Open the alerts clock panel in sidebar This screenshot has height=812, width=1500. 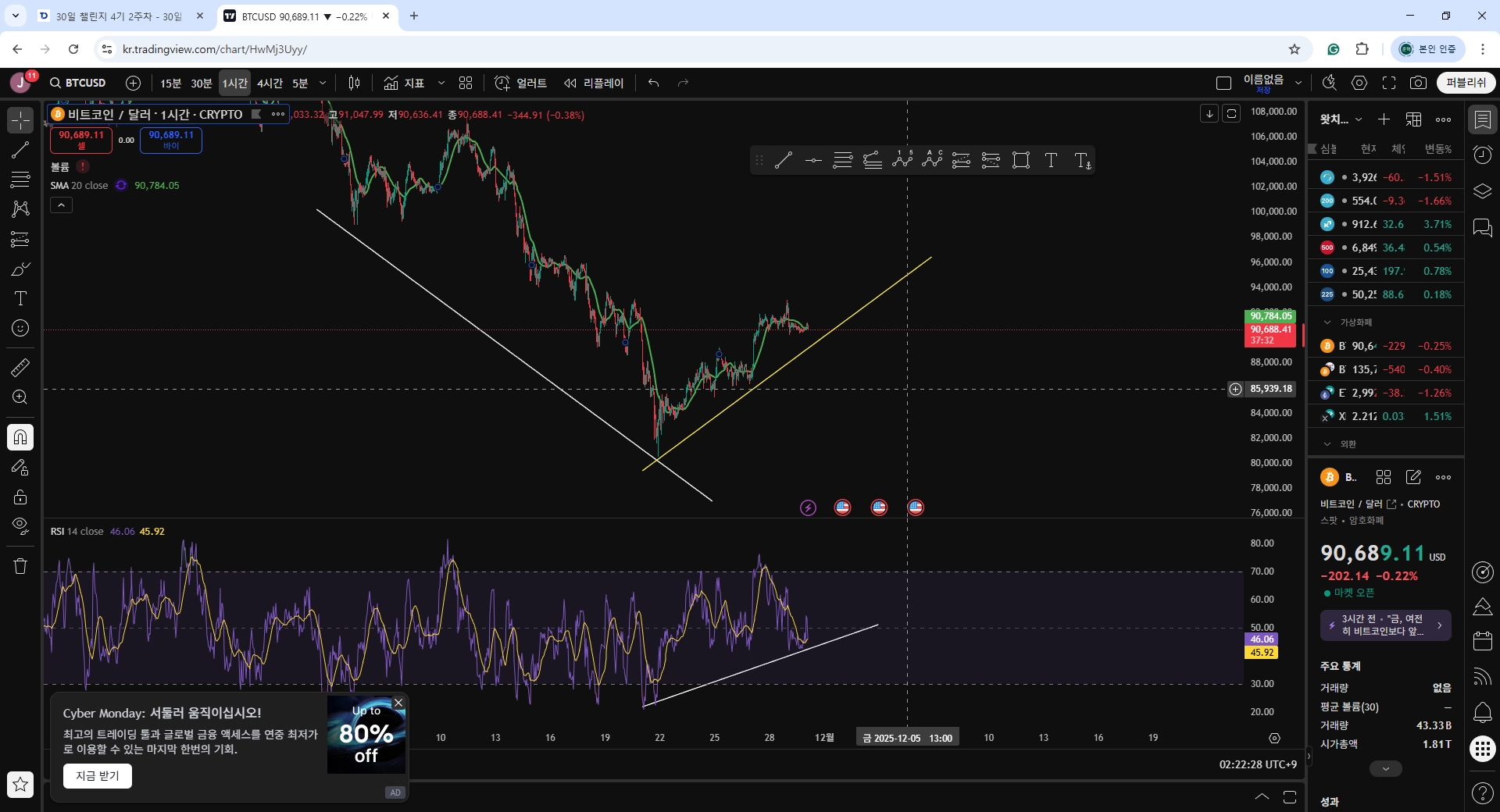[x=1482, y=155]
